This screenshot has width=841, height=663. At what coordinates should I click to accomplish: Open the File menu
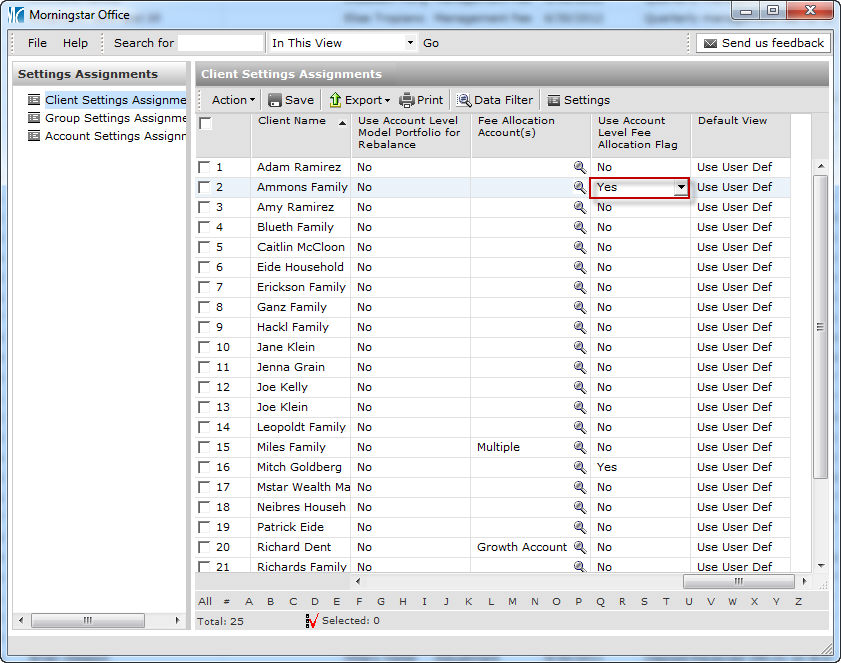click(37, 43)
